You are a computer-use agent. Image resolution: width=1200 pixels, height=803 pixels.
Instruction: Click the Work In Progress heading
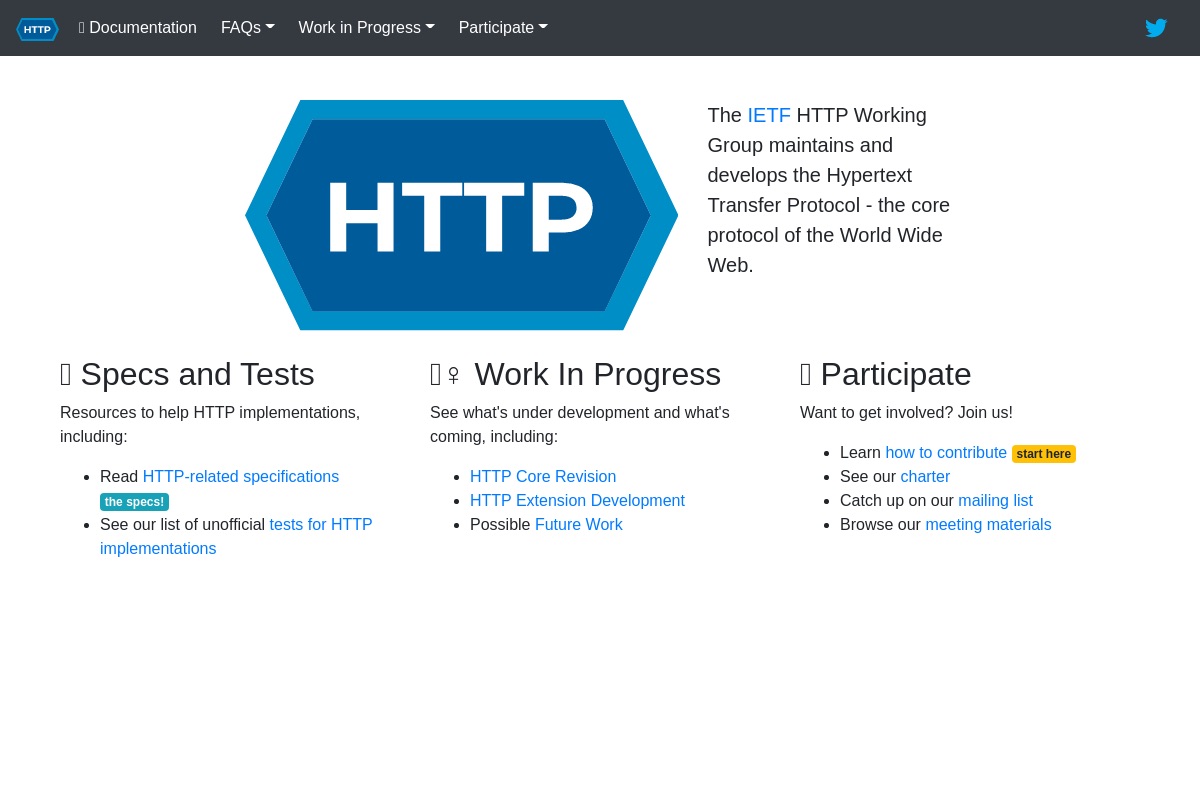575,374
